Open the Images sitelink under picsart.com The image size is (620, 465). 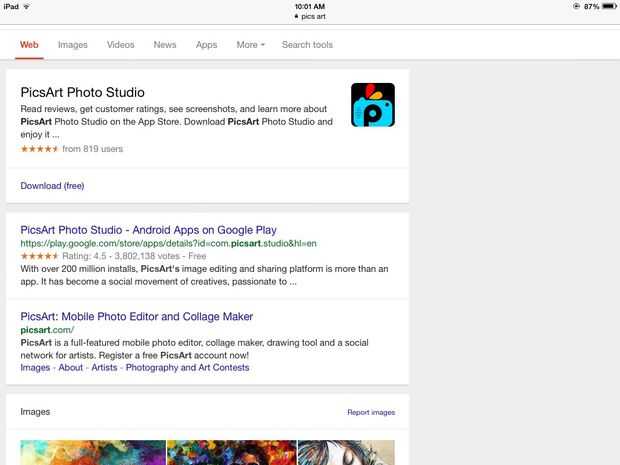pos(35,368)
